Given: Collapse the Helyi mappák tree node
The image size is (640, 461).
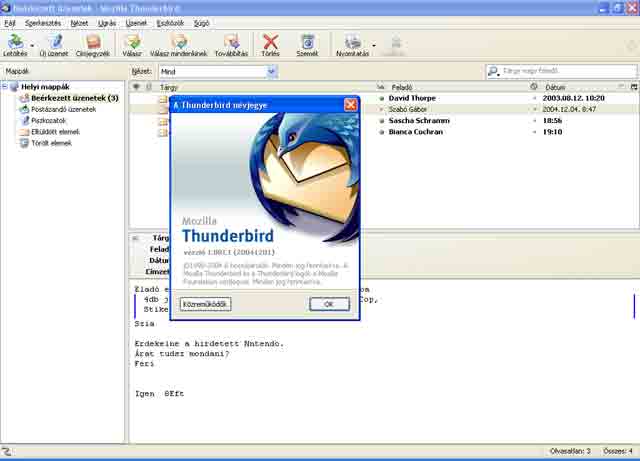Looking at the screenshot, I should (x=5, y=87).
